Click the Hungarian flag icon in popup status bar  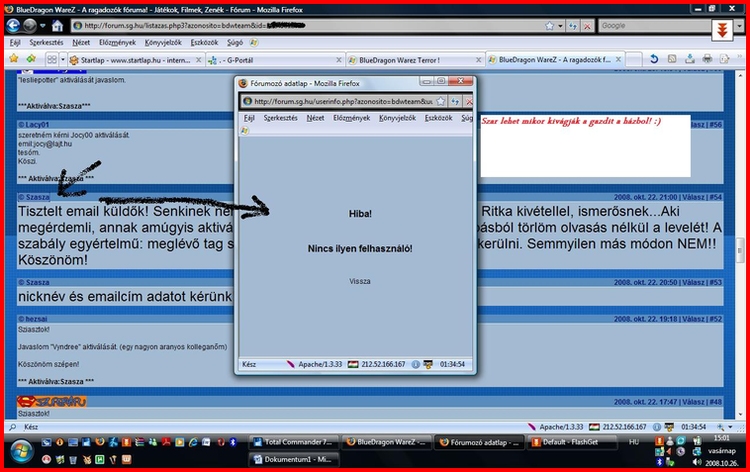point(355,363)
